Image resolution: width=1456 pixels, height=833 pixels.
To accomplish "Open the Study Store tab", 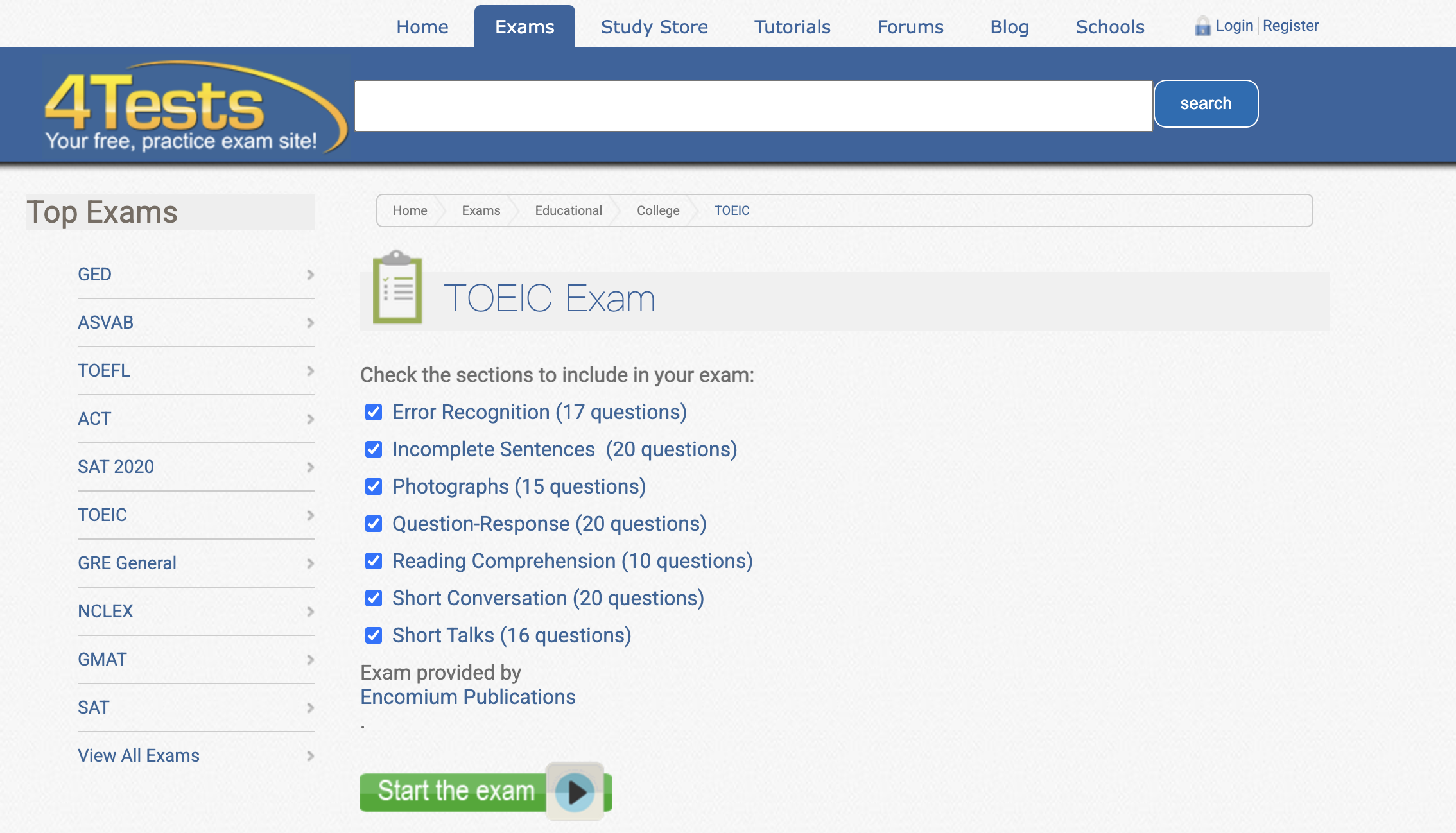I will click(654, 27).
